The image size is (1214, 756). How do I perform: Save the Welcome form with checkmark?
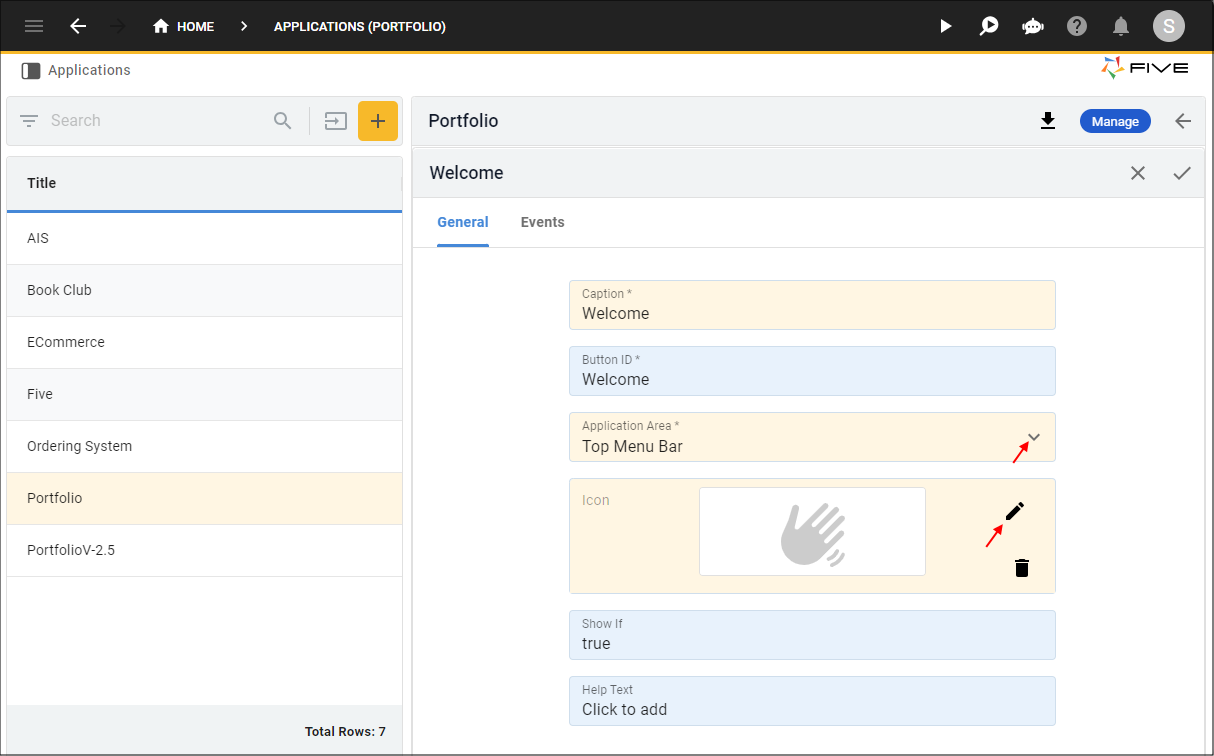(x=1182, y=173)
